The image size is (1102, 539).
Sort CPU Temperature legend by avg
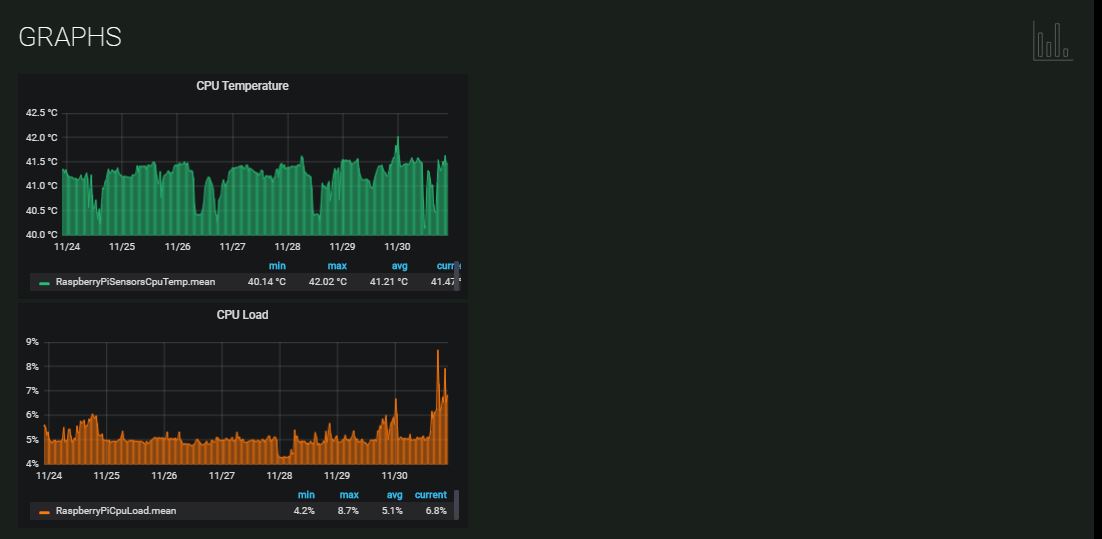(399, 266)
